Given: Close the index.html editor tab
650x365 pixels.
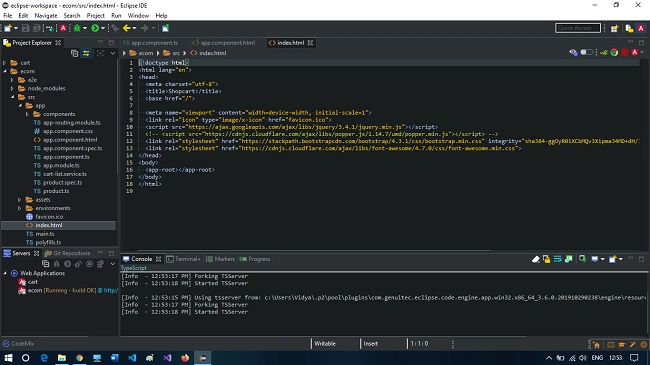Looking at the screenshot, I should tap(310, 43).
